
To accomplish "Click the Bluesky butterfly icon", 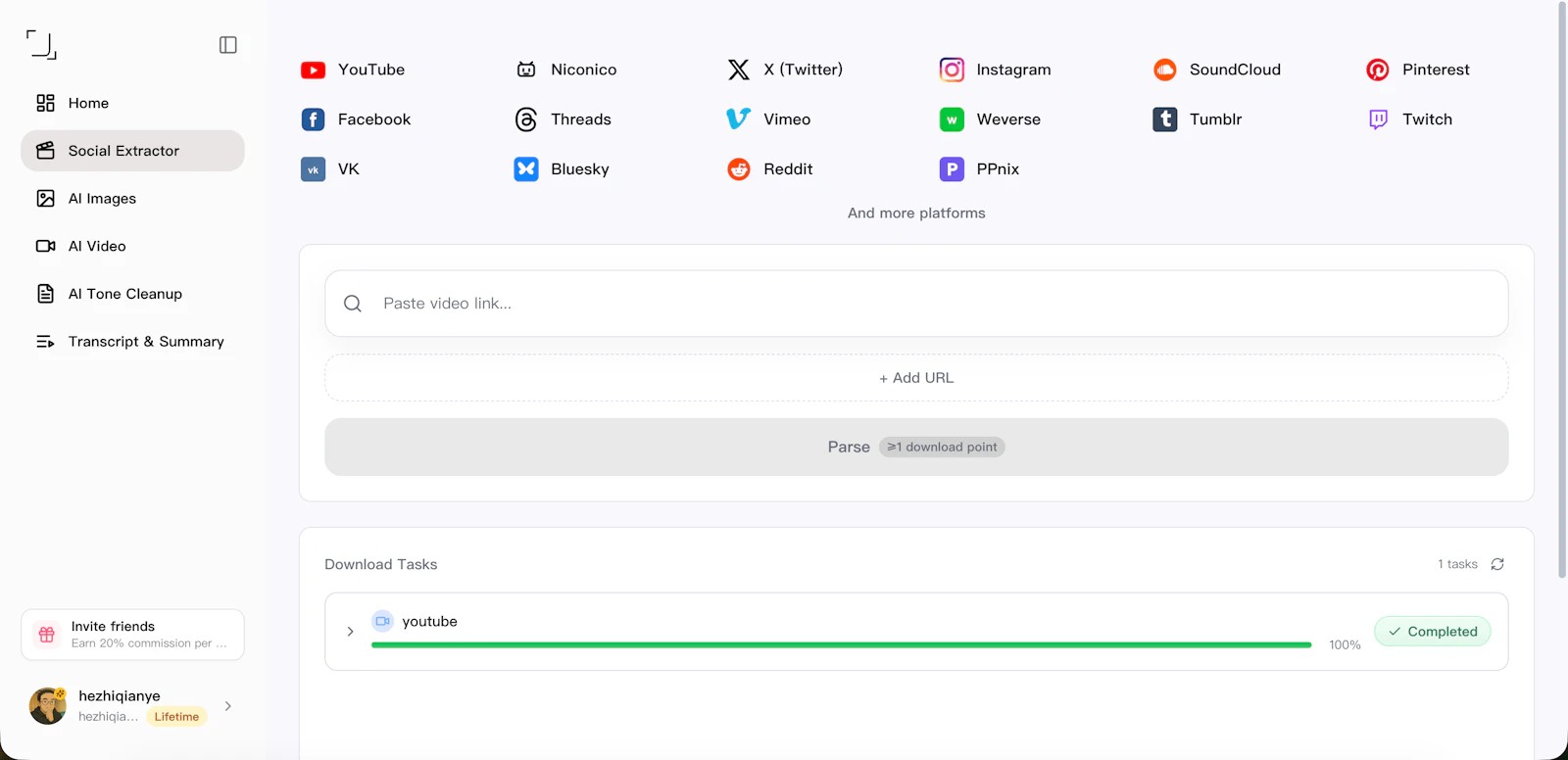I will (x=526, y=169).
